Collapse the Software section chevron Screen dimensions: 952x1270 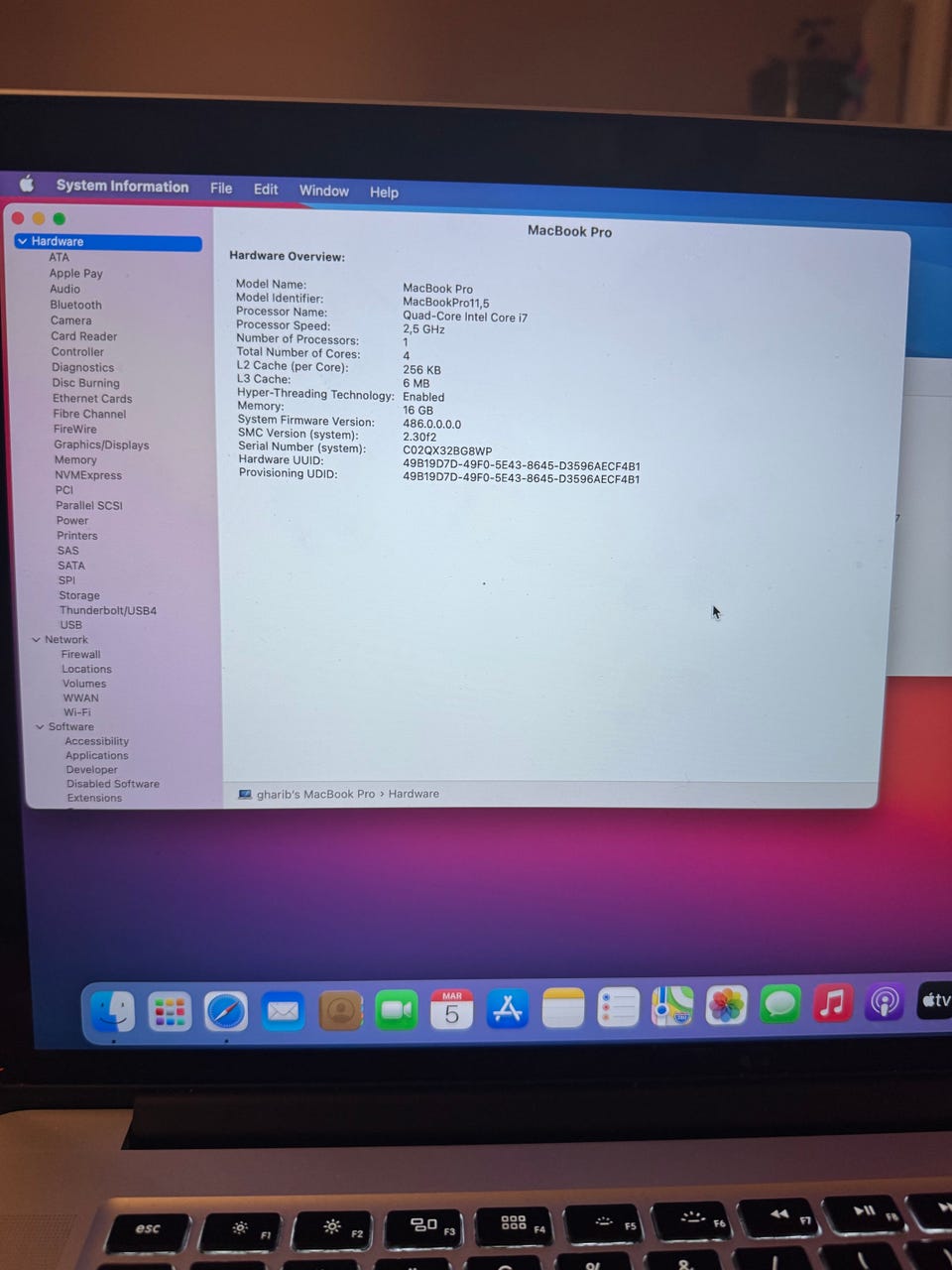[x=40, y=727]
